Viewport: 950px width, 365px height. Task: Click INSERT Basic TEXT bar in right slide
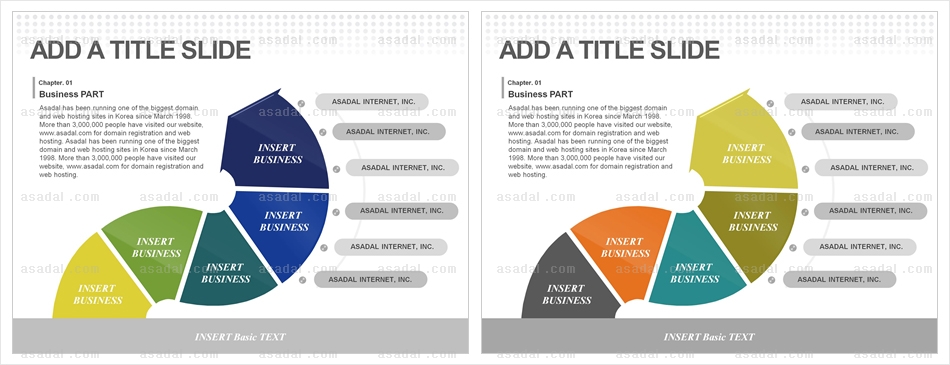(709, 337)
